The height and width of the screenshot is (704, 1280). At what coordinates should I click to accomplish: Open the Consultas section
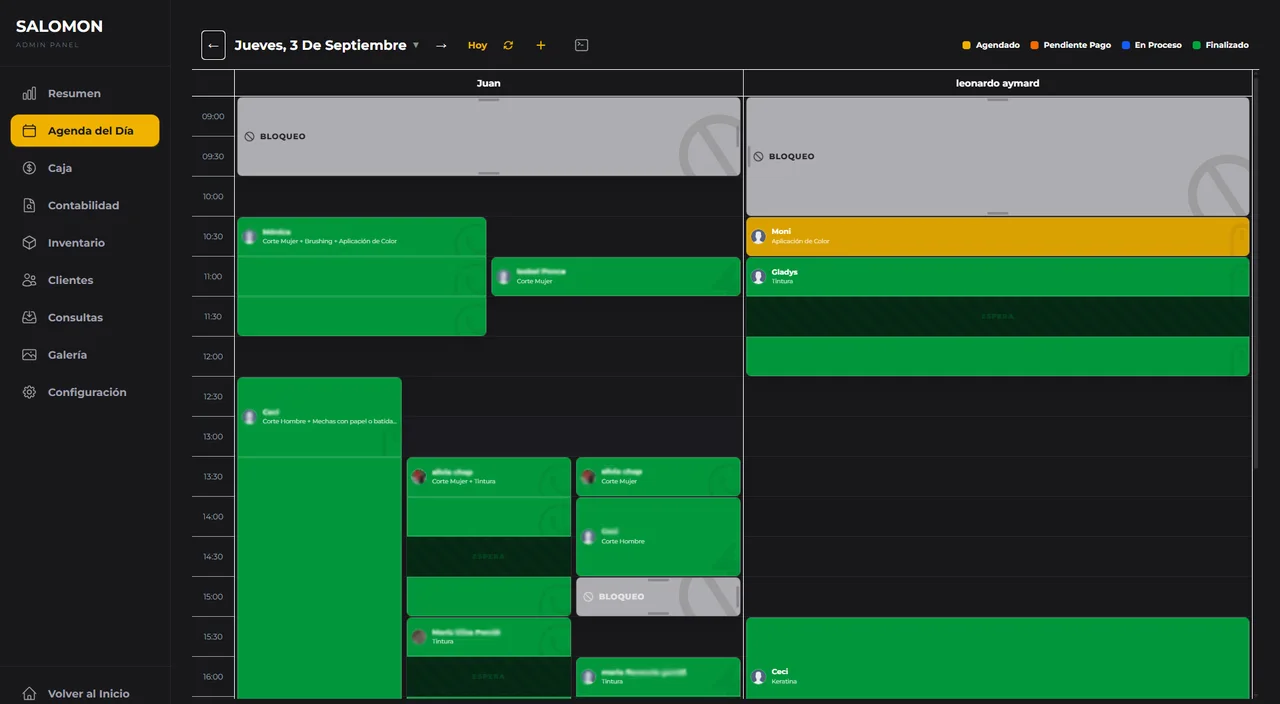click(x=85, y=317)
